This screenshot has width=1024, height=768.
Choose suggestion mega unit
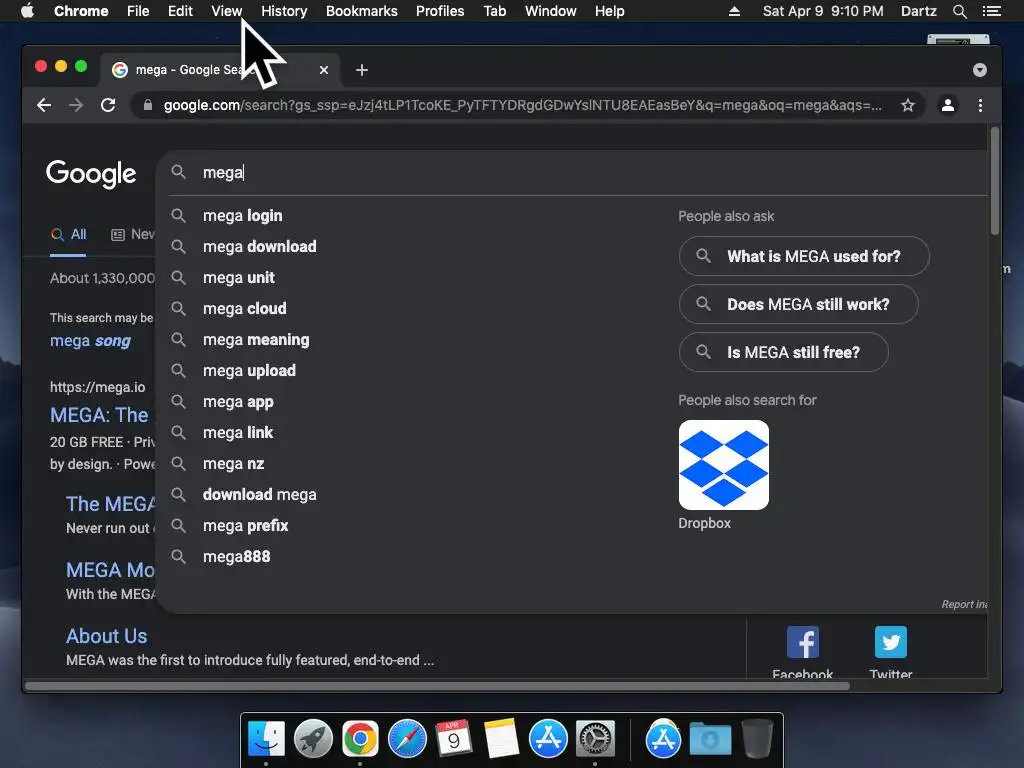pos(238,278)
